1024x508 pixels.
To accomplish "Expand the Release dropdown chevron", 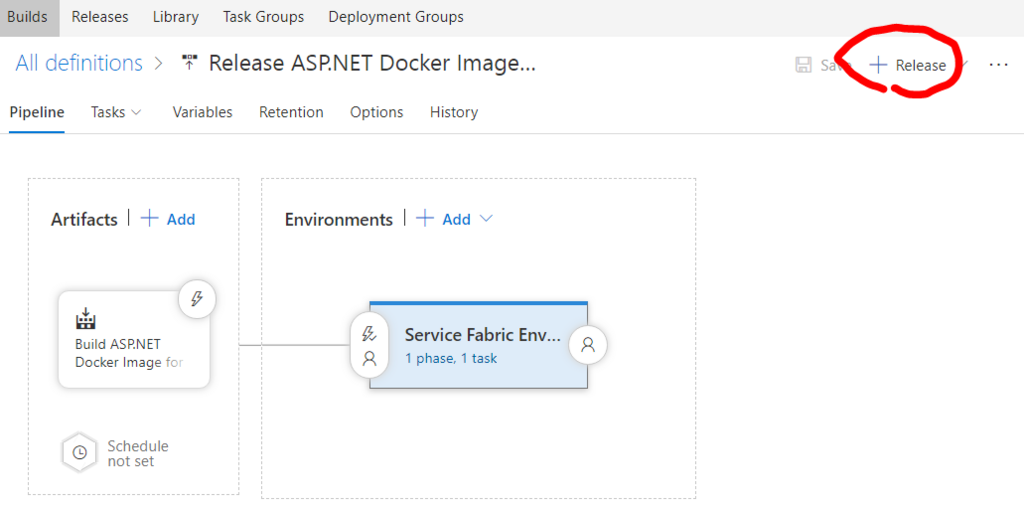I will tap(963, 65).
